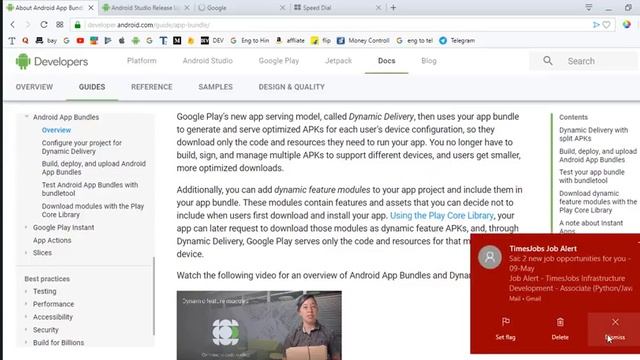Open the affliate Amazon bookmark

(290, 40)
